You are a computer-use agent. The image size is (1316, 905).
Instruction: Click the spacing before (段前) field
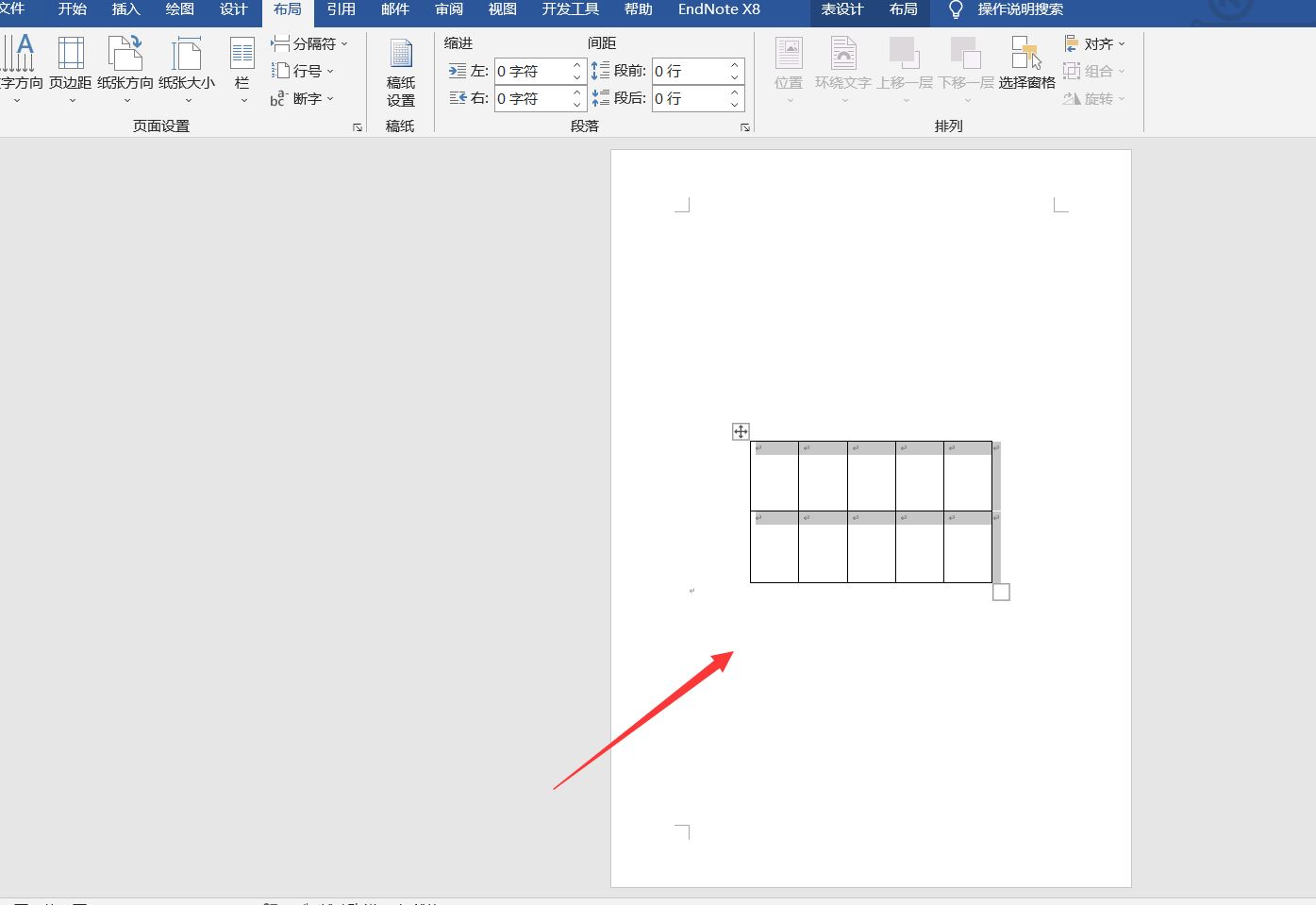(x=690, y=71)
